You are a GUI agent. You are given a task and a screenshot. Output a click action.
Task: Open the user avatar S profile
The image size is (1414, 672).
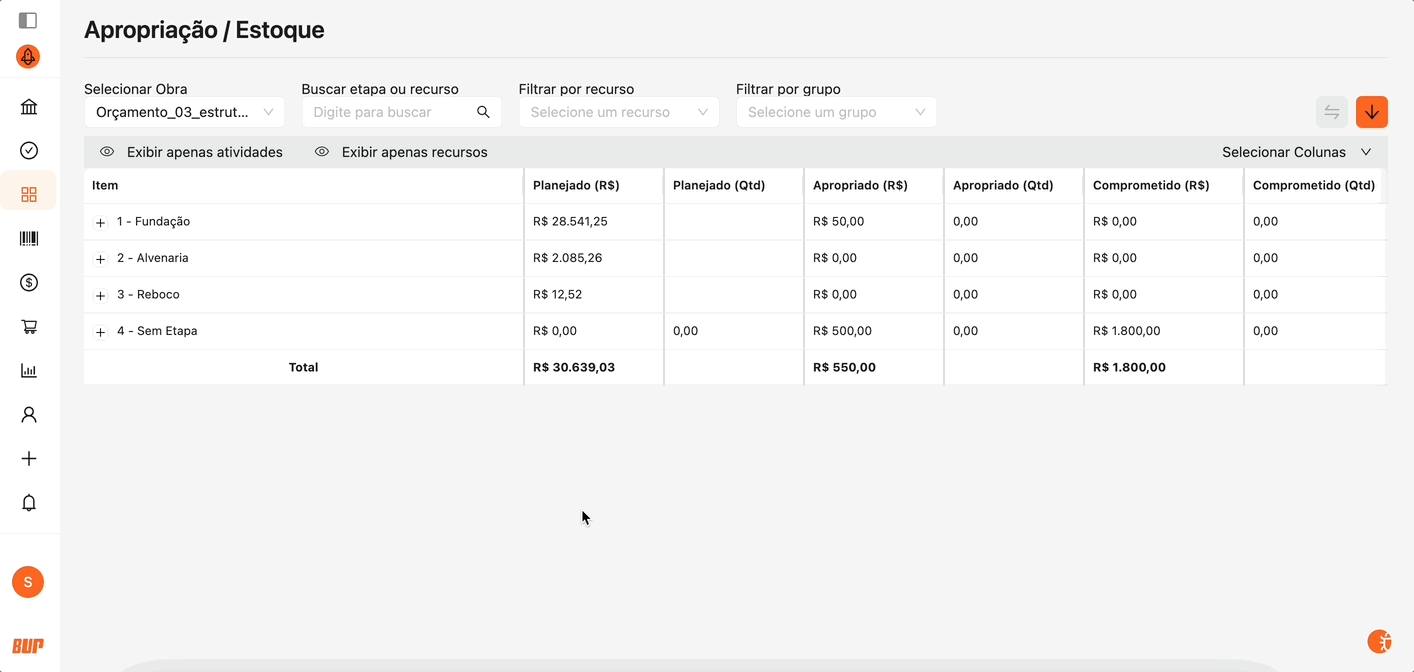pyautogui.click(x=28, y=582)
